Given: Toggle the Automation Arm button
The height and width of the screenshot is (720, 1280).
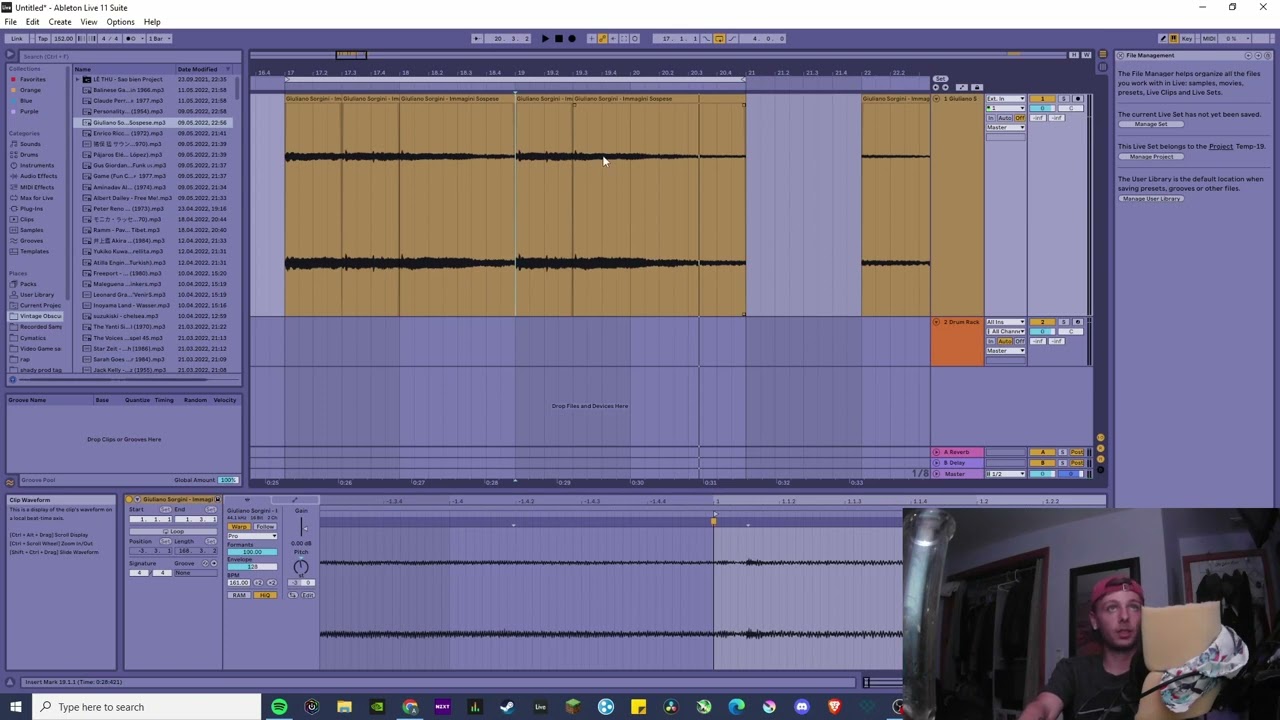Looking at the screenshot, I should click(x=602, y=39).
